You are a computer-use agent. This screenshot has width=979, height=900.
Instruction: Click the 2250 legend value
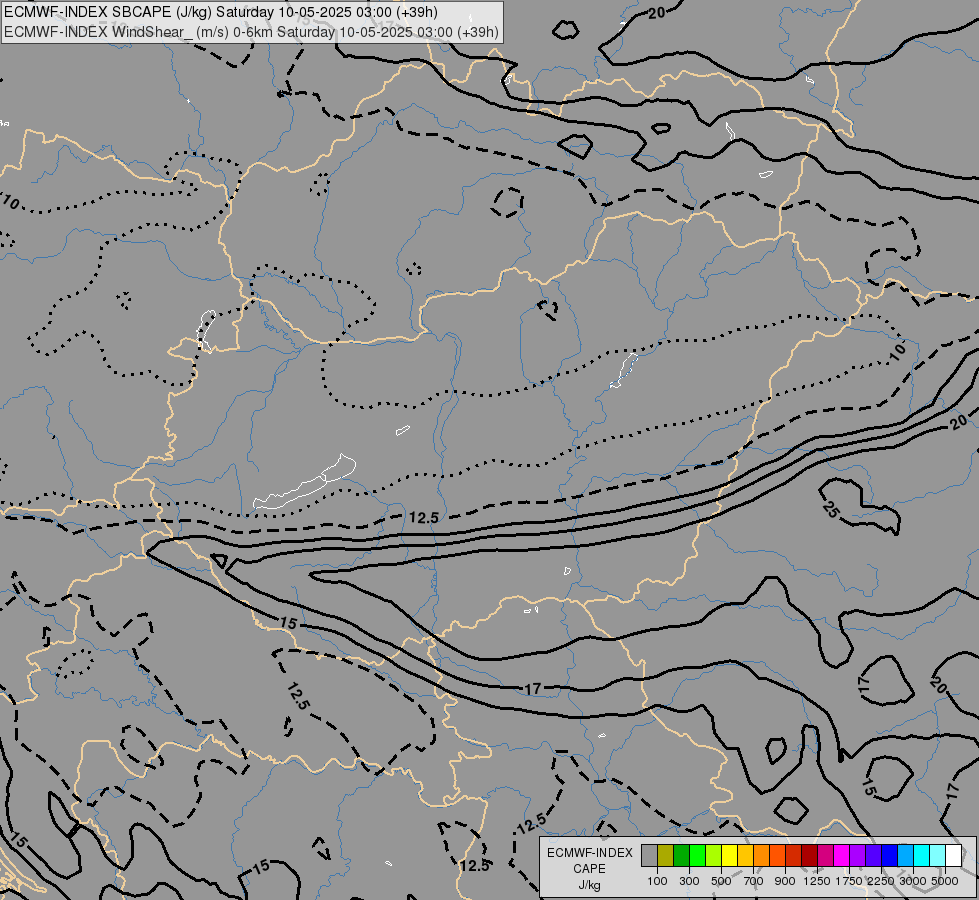[x=881, y=881]
